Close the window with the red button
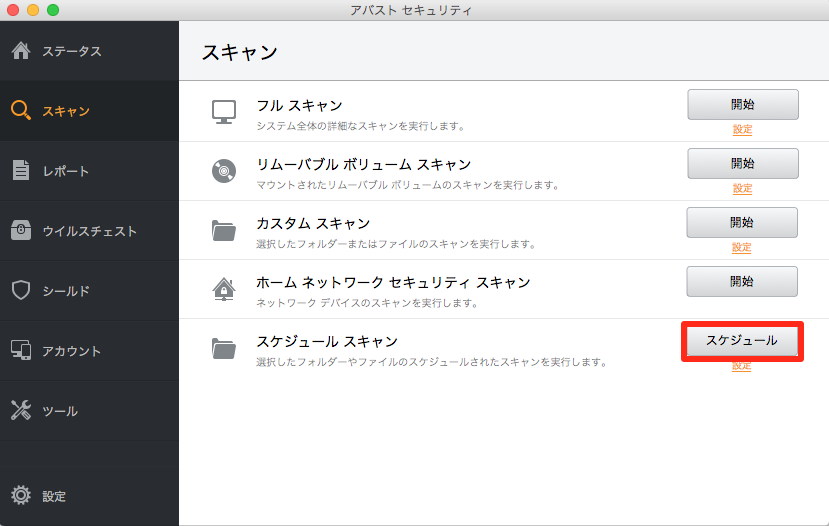Image resolution: width=829 pixels, height=526 pixels. [x=13, y=10]
